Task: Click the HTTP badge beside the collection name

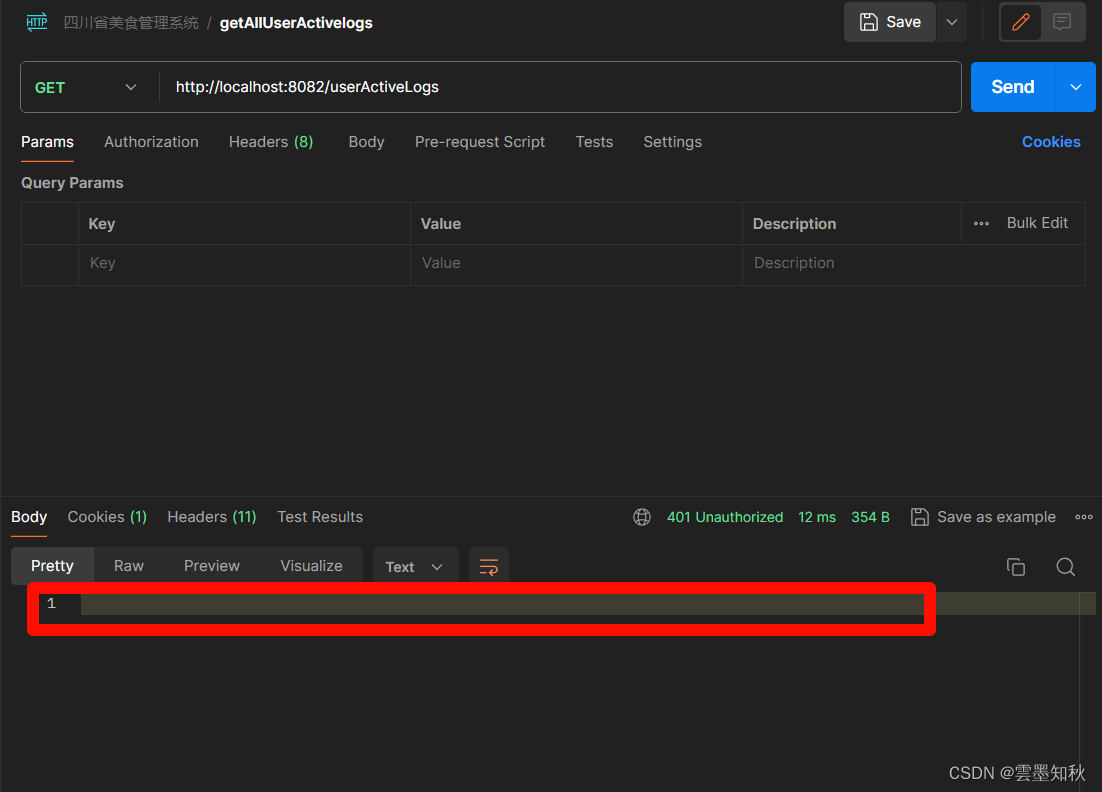Action: (x=36, y=22)
